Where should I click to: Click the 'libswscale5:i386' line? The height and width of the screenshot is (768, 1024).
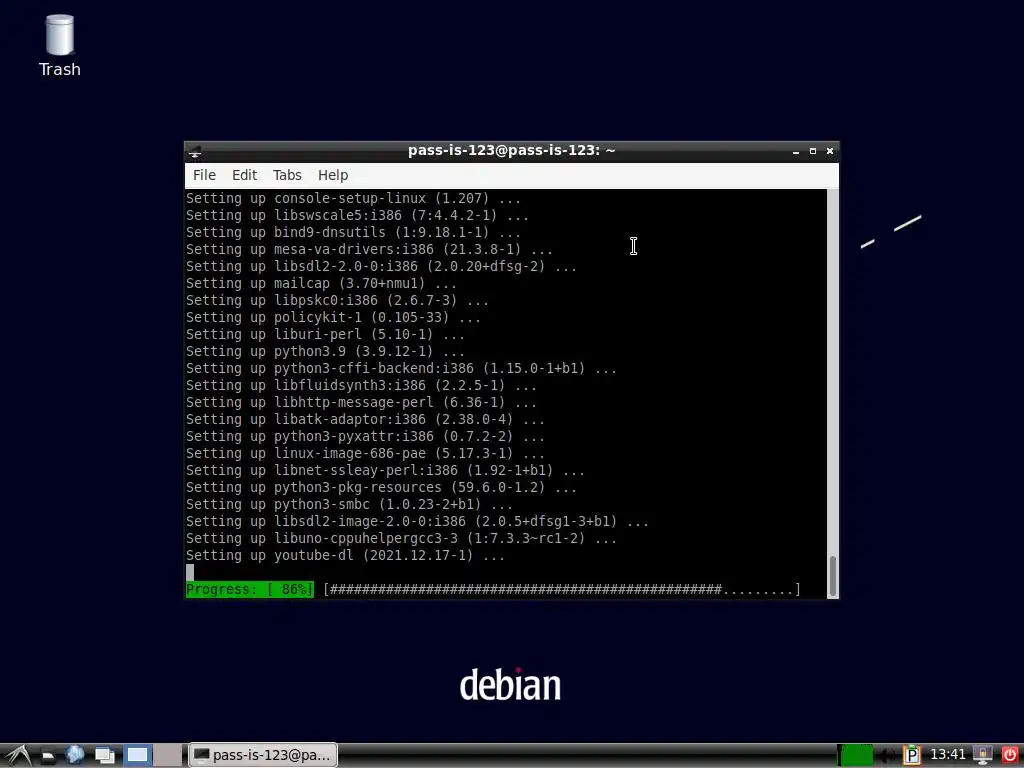[357, 215]
